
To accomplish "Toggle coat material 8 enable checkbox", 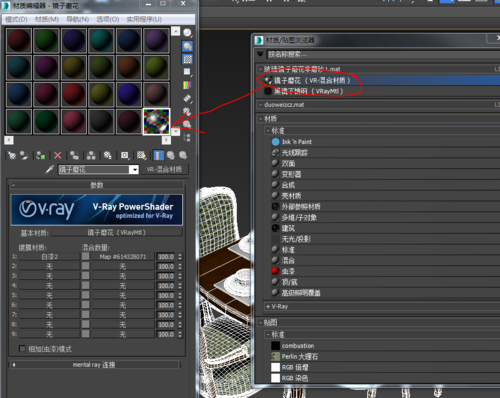I will pos(86,324).
